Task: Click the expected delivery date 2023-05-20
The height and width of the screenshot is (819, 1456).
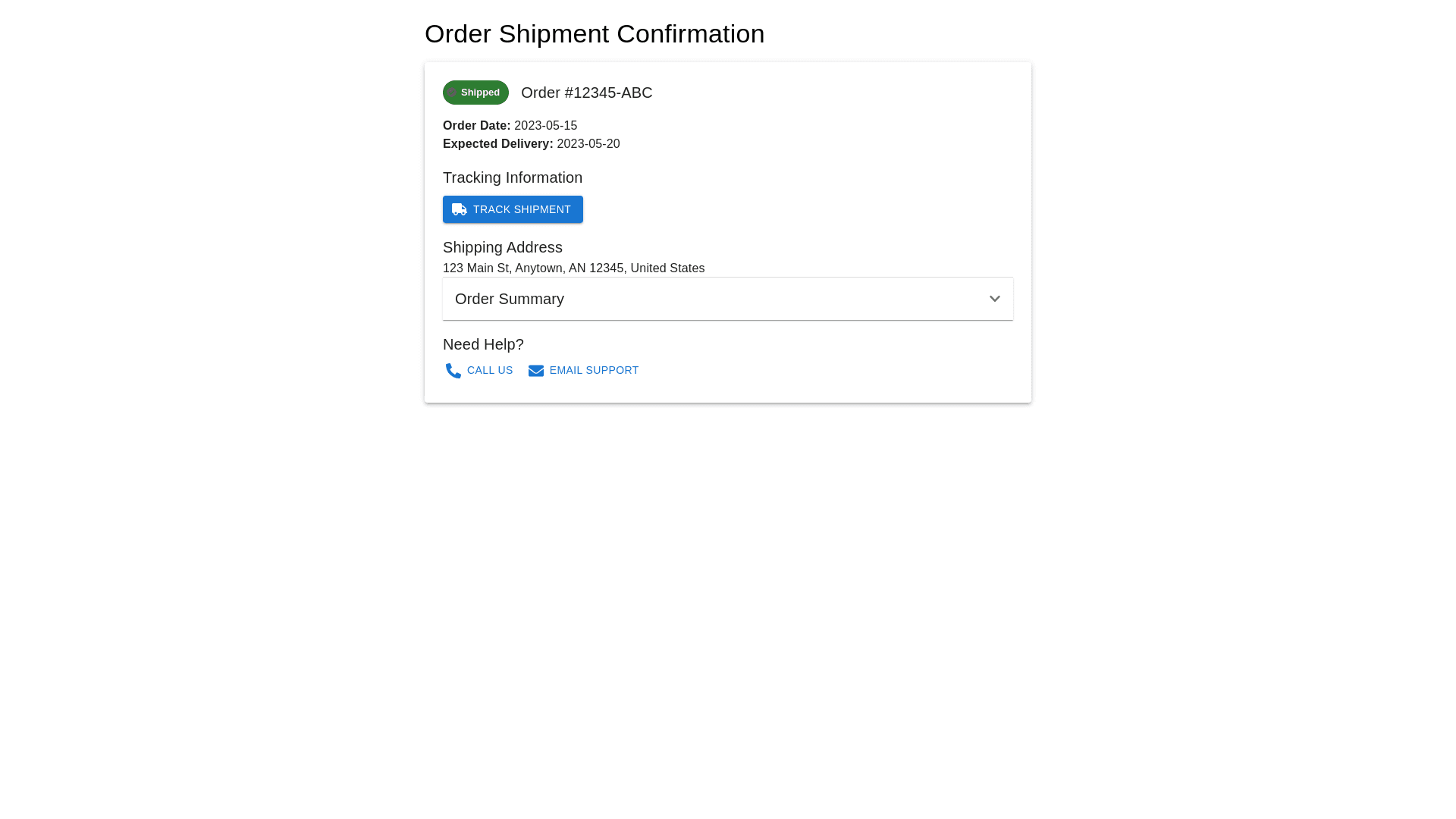Action: click(x=588, y=144)
